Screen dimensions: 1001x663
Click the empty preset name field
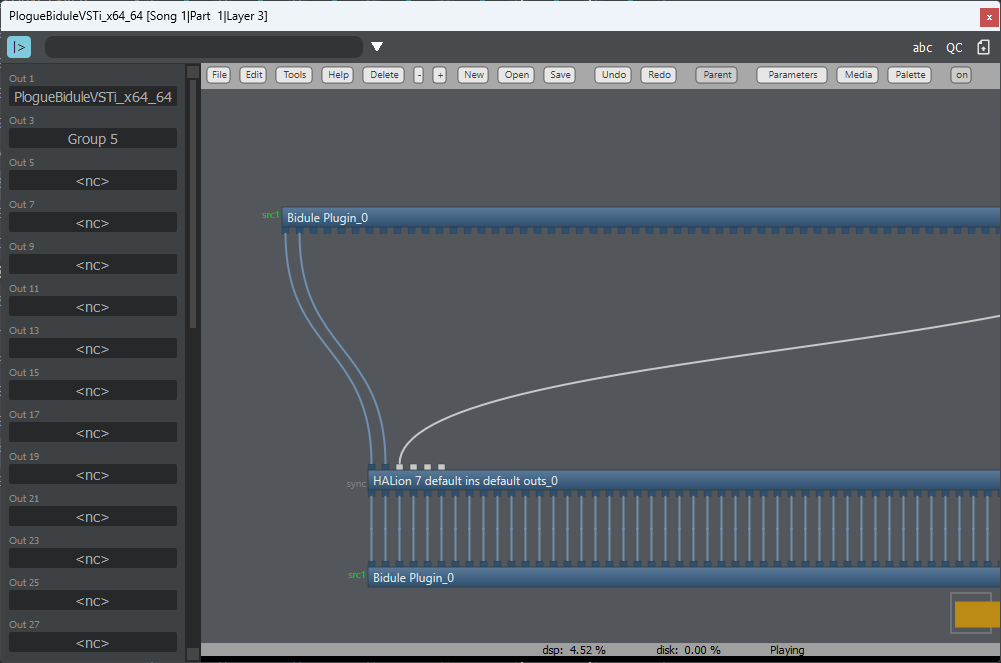point(204,47)
